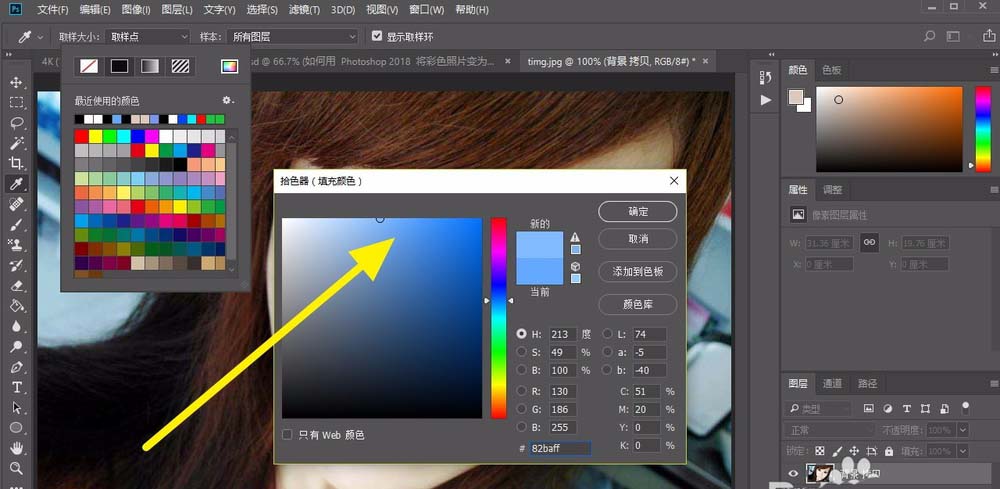The height and width of the screenshot is (489, 1000).
Task: Filter layers by type layer icon
Action: tap(906, 408)
